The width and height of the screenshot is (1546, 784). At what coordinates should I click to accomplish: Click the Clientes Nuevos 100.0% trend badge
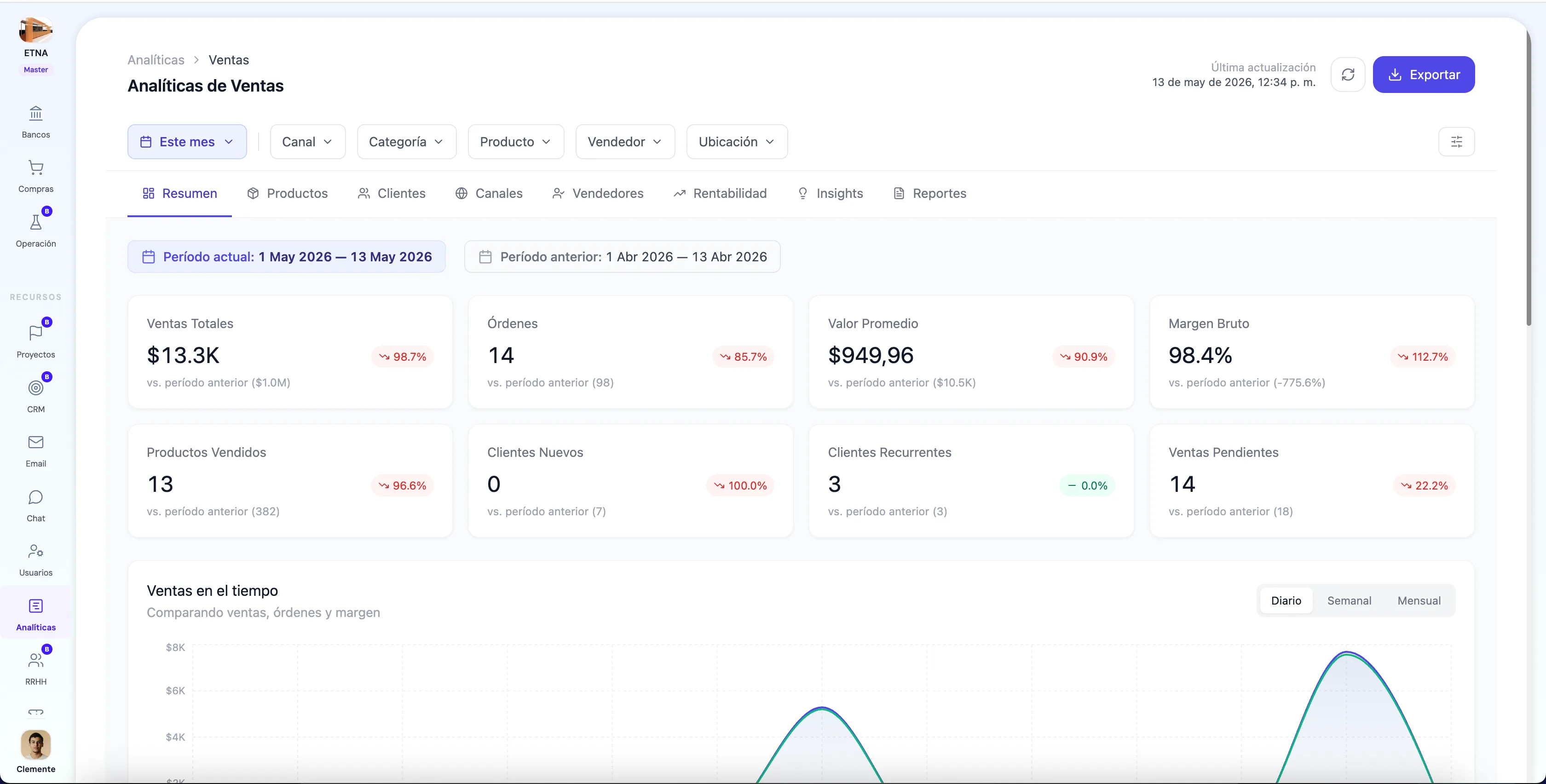coord(741,486)
